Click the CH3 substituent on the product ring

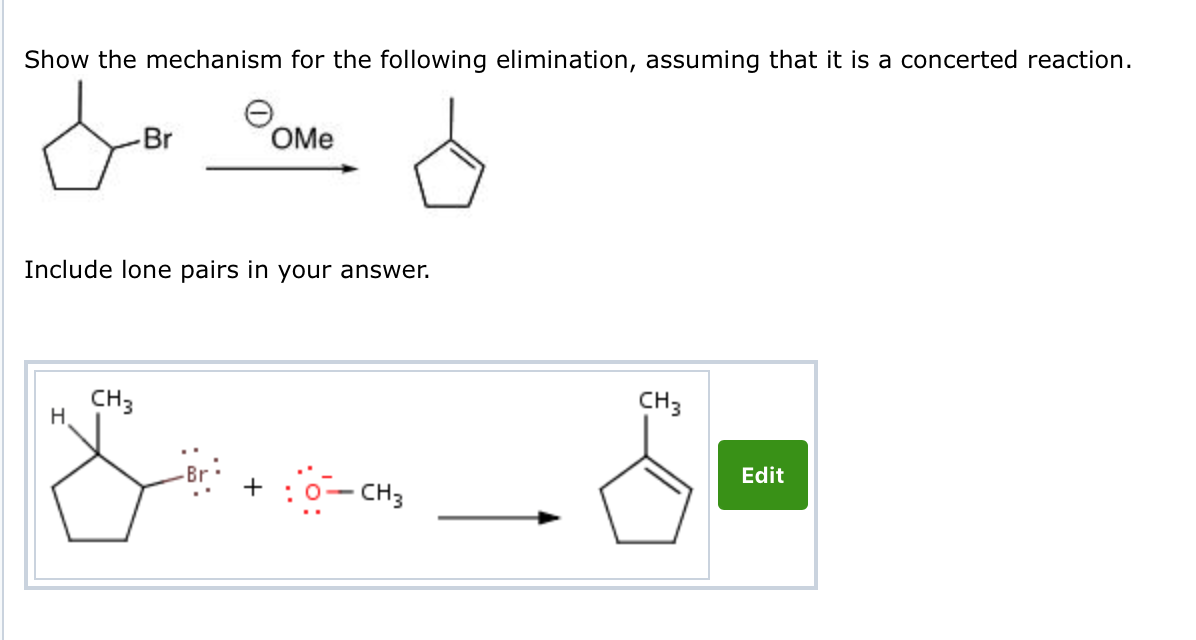pyautogui.click(x=657, y=402)
